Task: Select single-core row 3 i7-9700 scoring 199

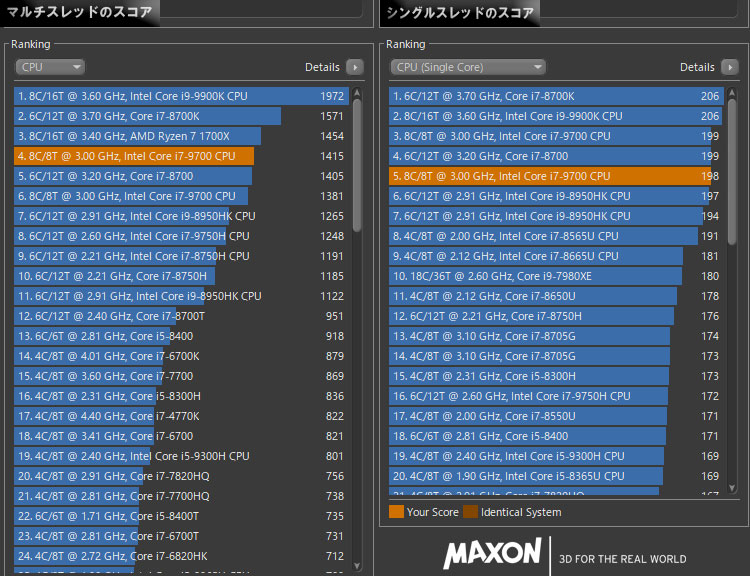Action: (556, 136)
